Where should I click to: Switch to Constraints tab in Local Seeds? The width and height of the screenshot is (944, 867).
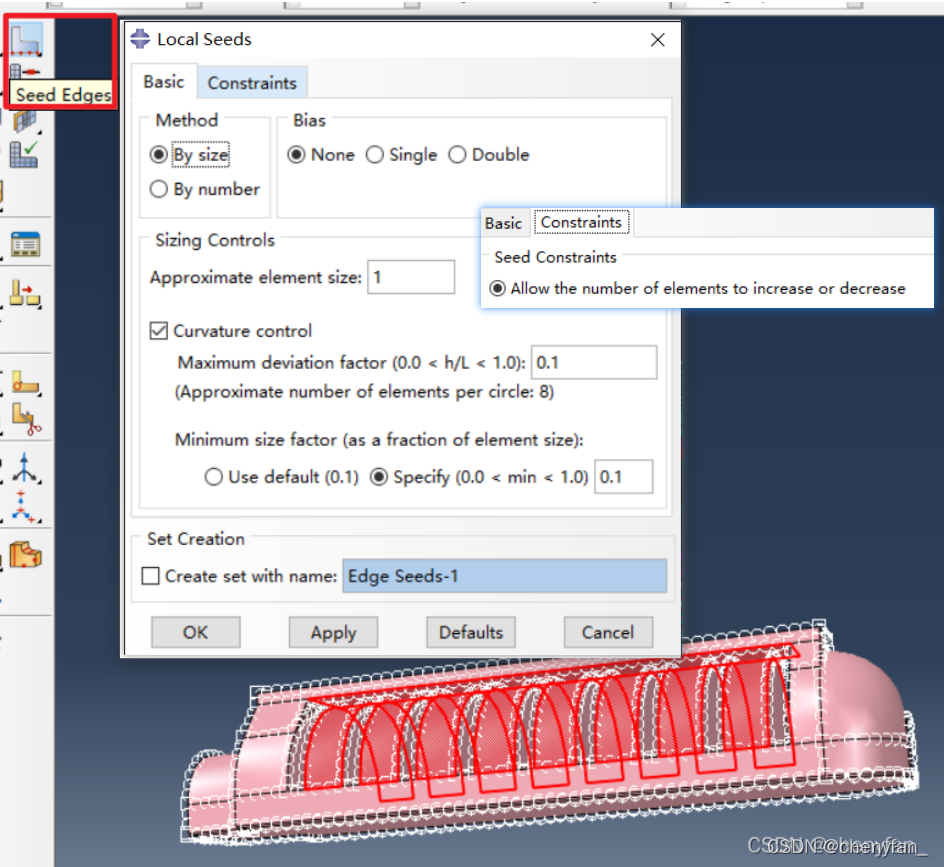[252, 83]
